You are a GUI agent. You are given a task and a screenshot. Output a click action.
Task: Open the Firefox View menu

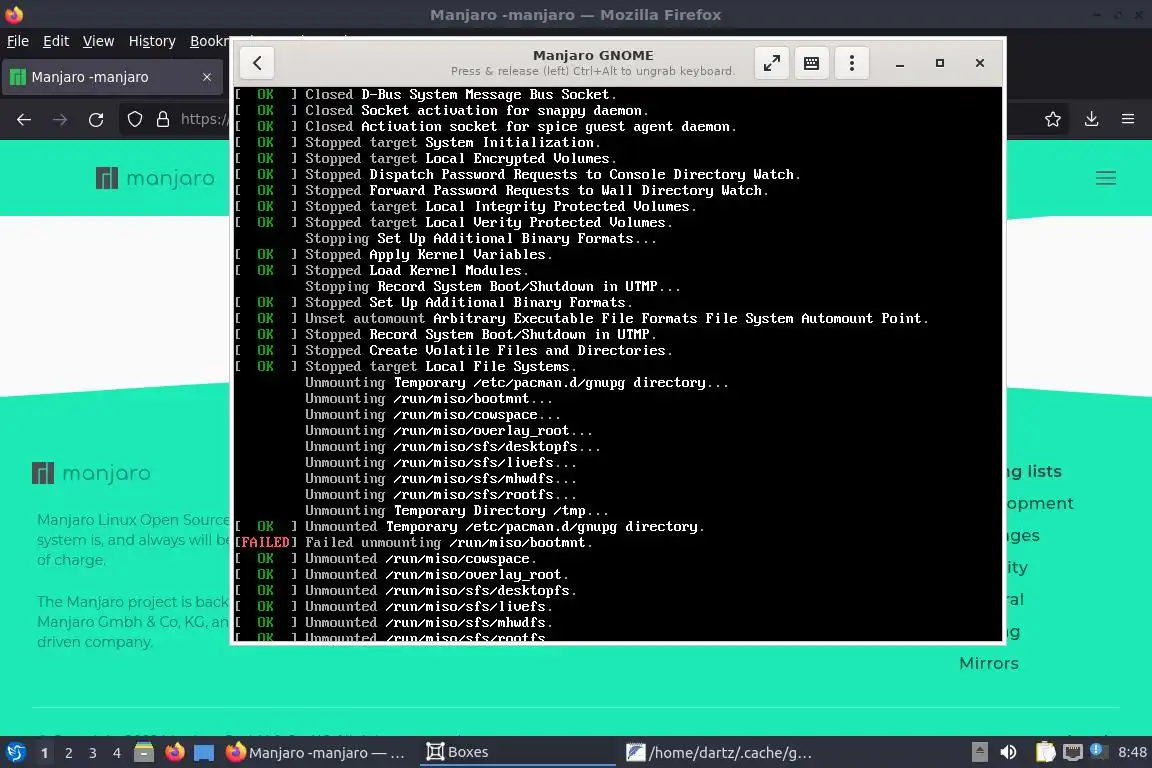coord(98,41)
